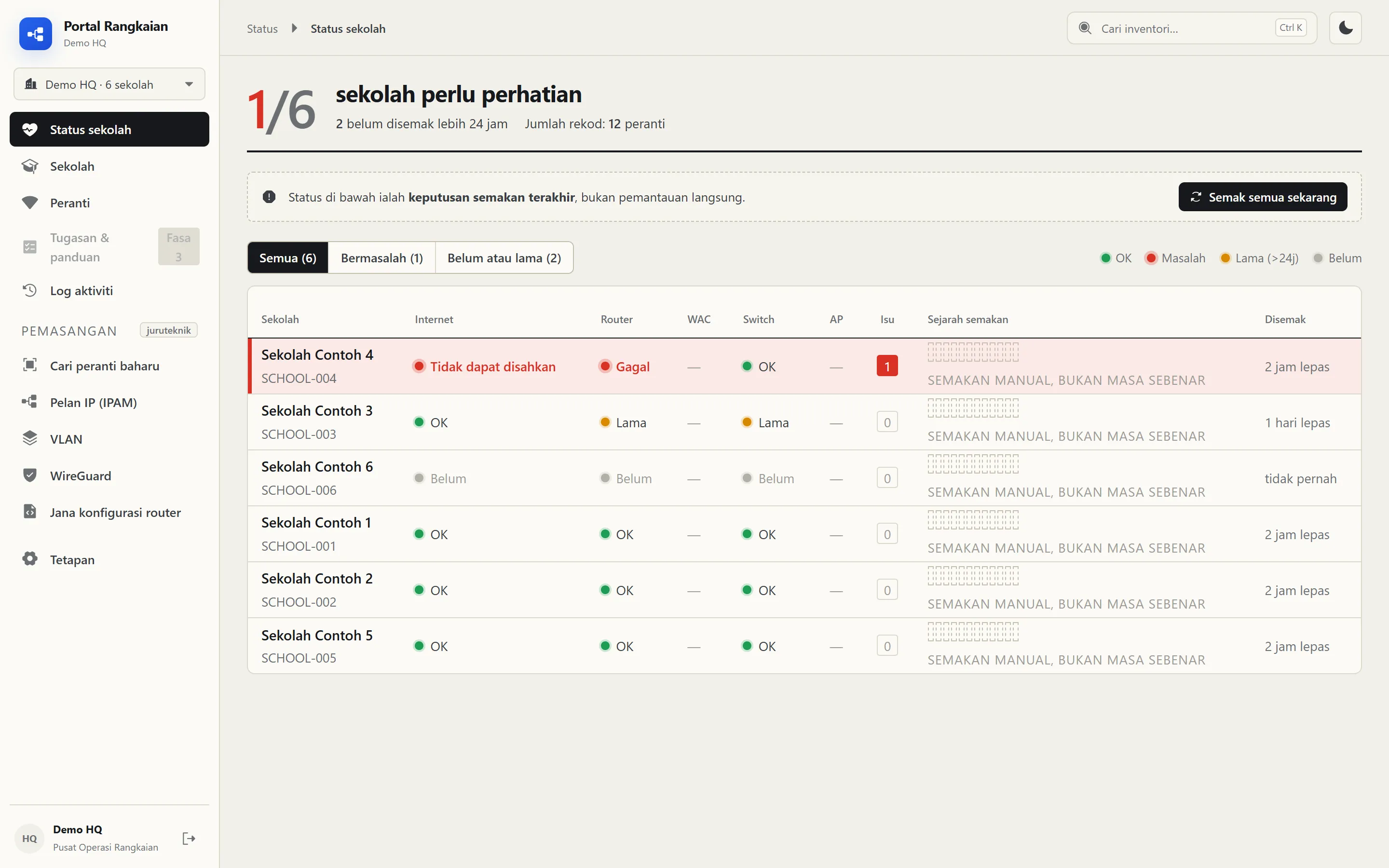Viewport: 1389px width, 868px height.
Task: Click the Ctrl K shortcut hint
Action: [1290, 27]
